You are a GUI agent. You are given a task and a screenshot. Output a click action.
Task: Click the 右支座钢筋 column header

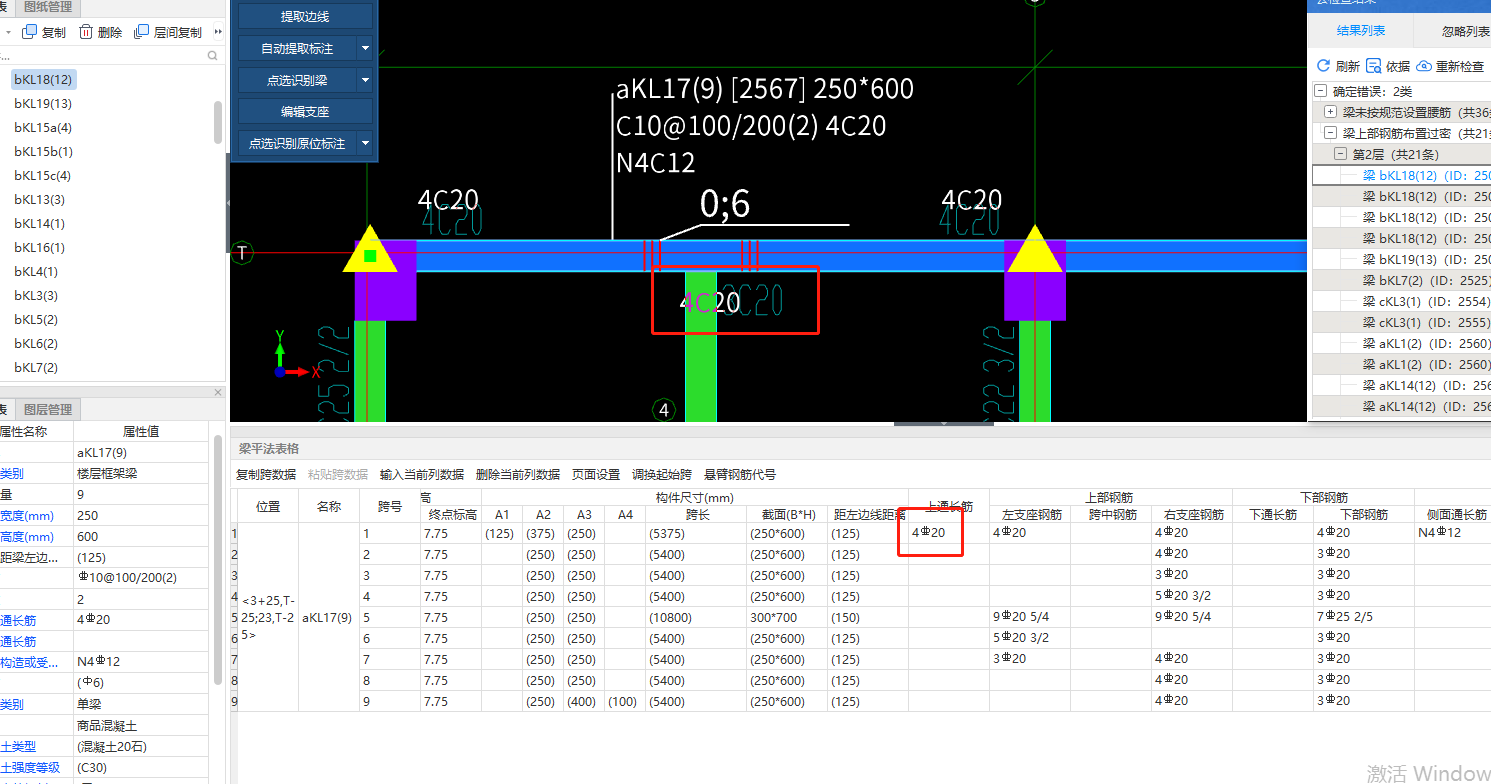pyautogui.click(x=1191, y=515)
